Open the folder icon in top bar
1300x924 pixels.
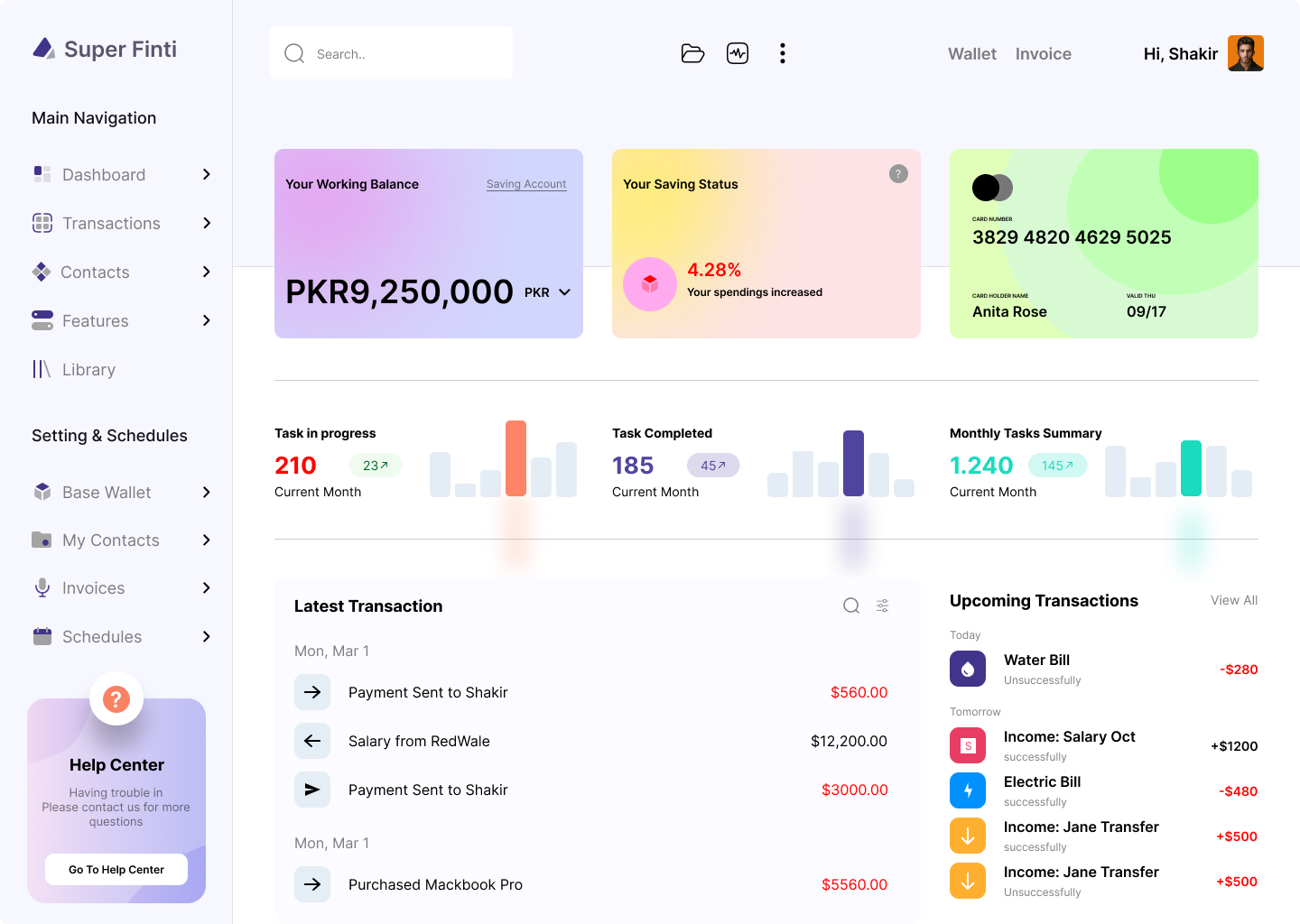(692, 54)
